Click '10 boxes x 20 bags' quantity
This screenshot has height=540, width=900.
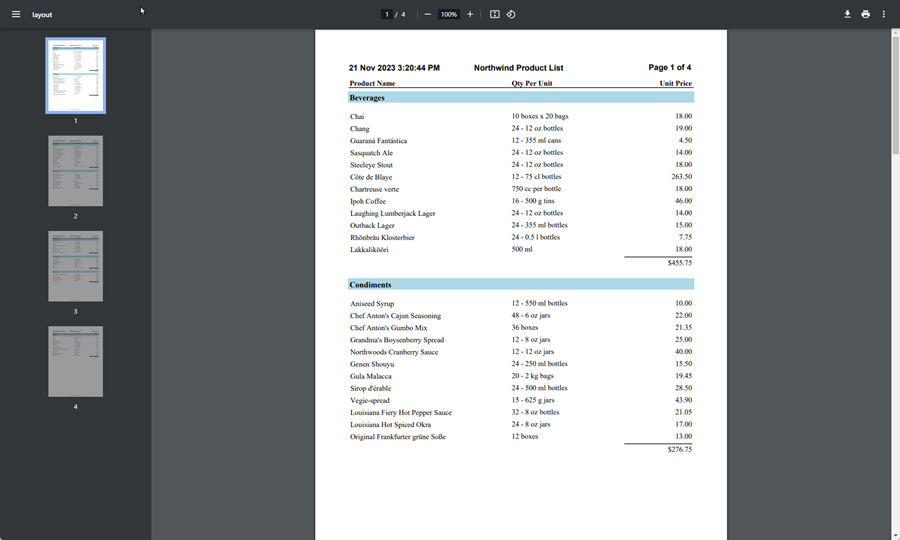[540, 116]
